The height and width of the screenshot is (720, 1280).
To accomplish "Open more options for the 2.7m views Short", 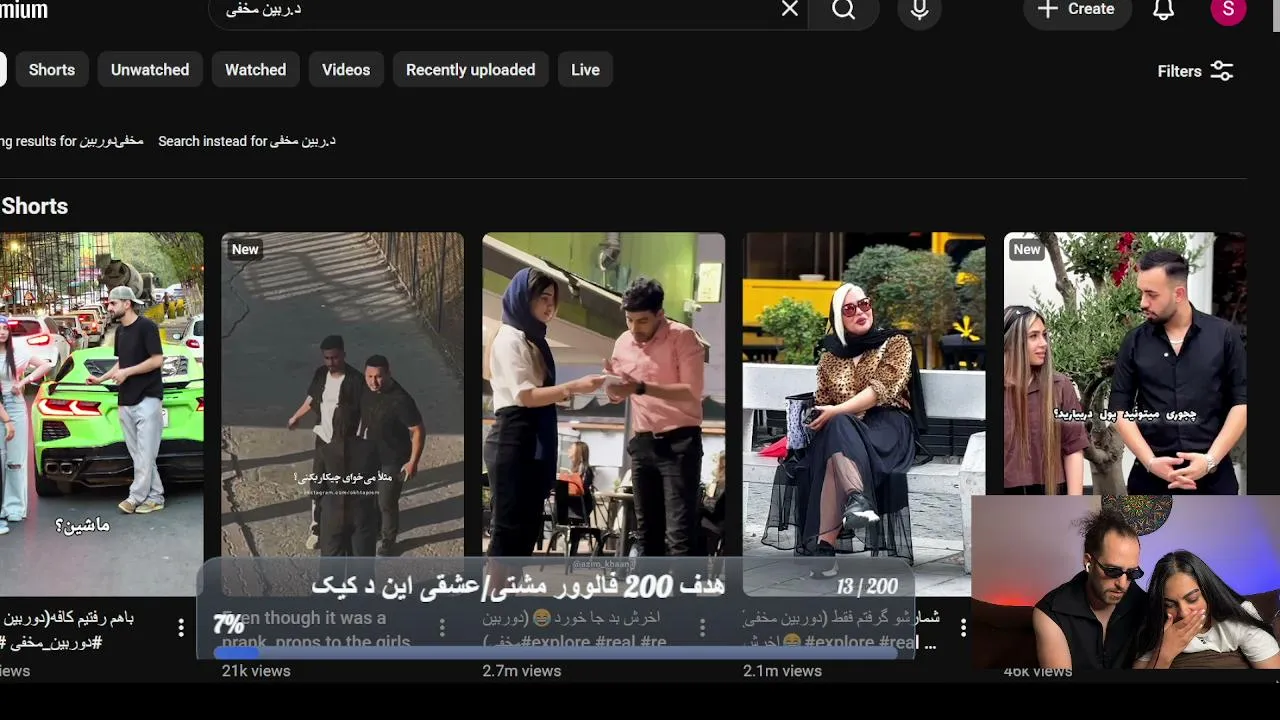I will [702, 628].
